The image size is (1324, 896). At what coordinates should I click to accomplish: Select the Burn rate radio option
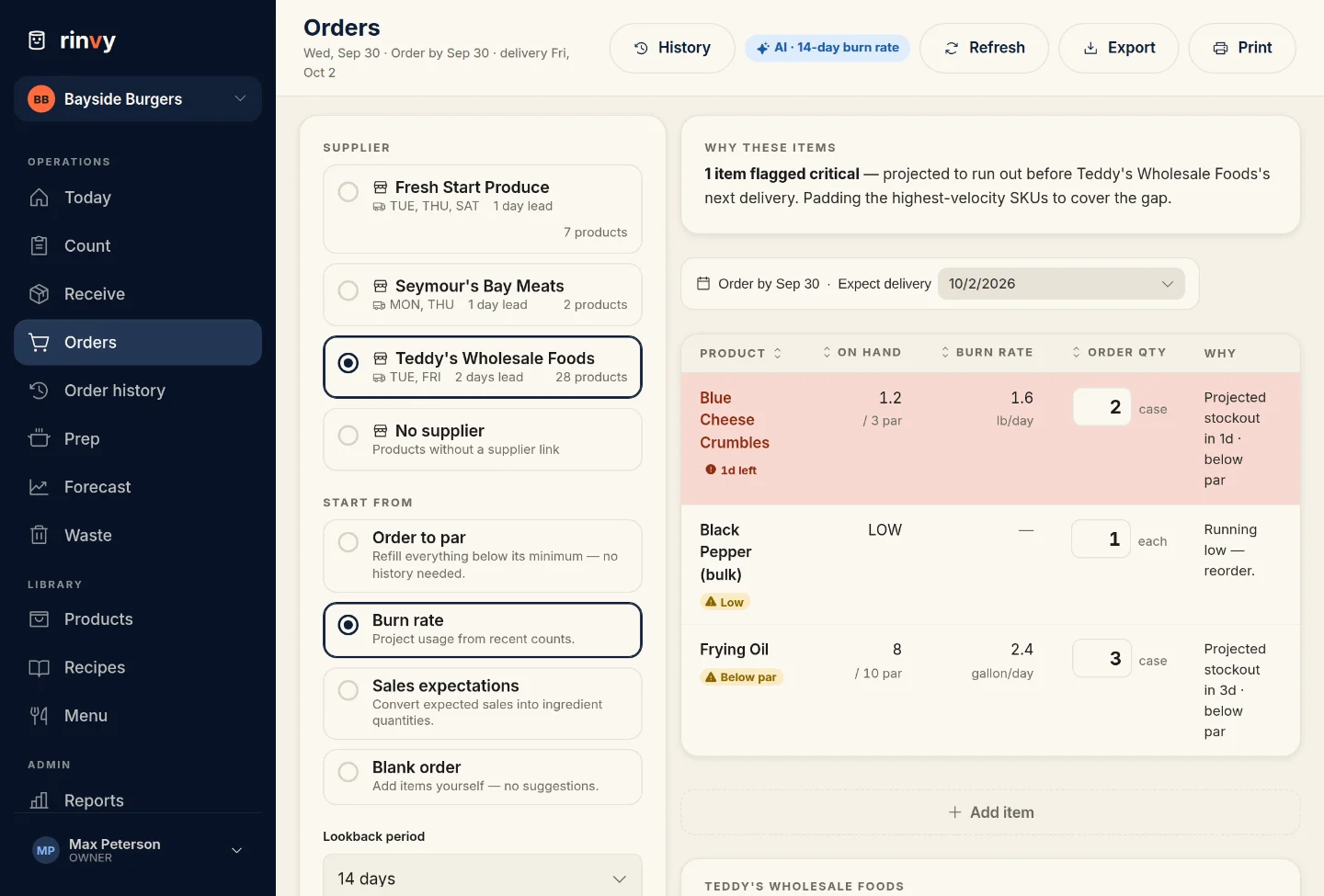(348, 625)
